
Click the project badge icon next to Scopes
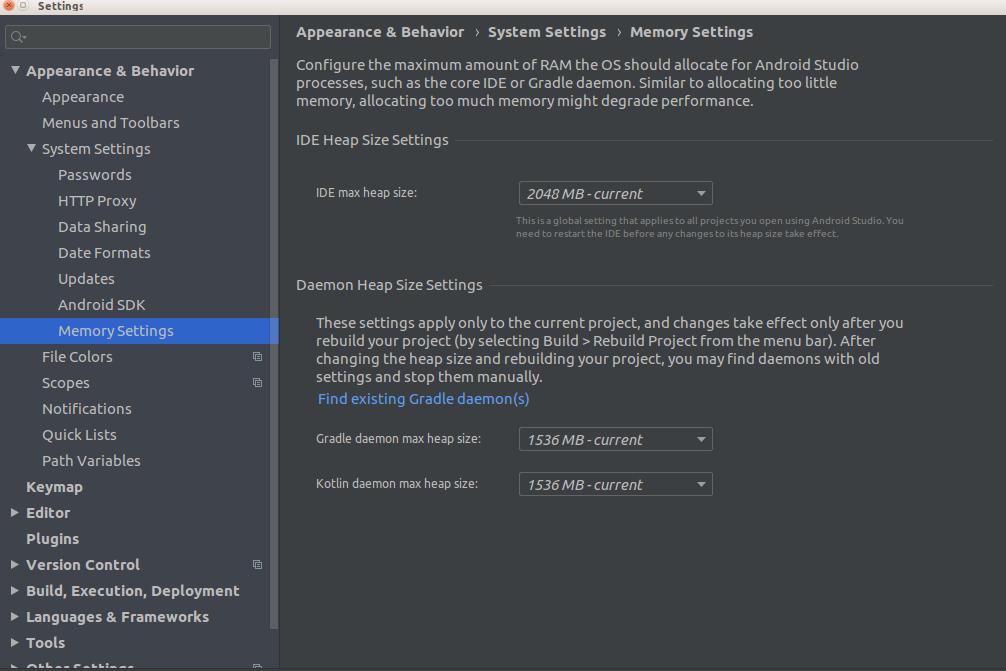[x=257, y=382]
